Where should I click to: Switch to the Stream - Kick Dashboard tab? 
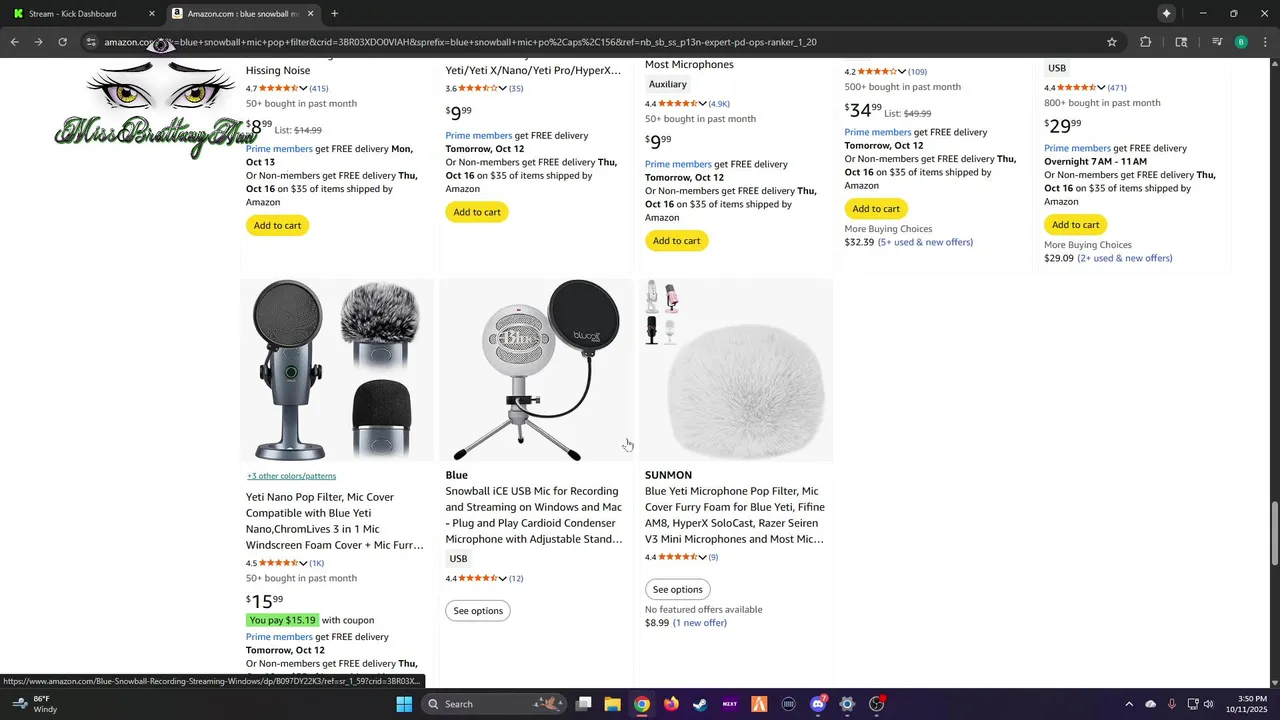pyautogui.click(x=80, y=14)
